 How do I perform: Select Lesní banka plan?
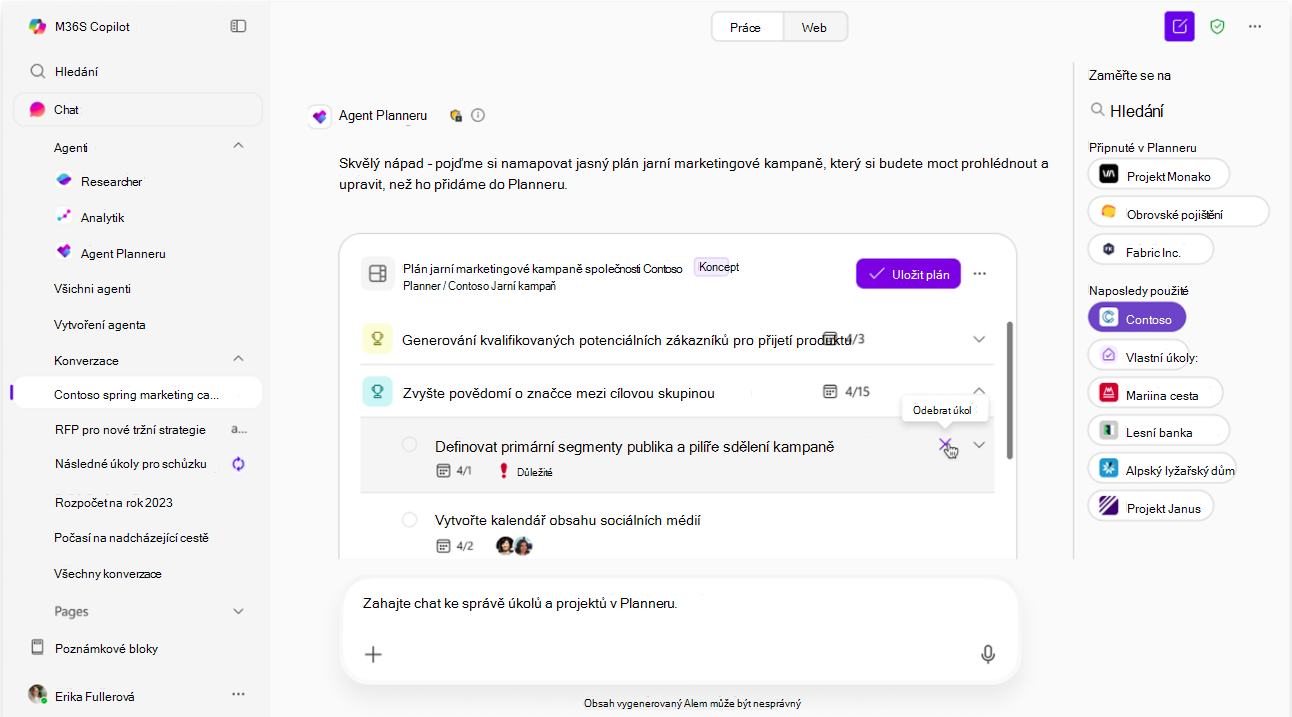(x=1159, y=431)
